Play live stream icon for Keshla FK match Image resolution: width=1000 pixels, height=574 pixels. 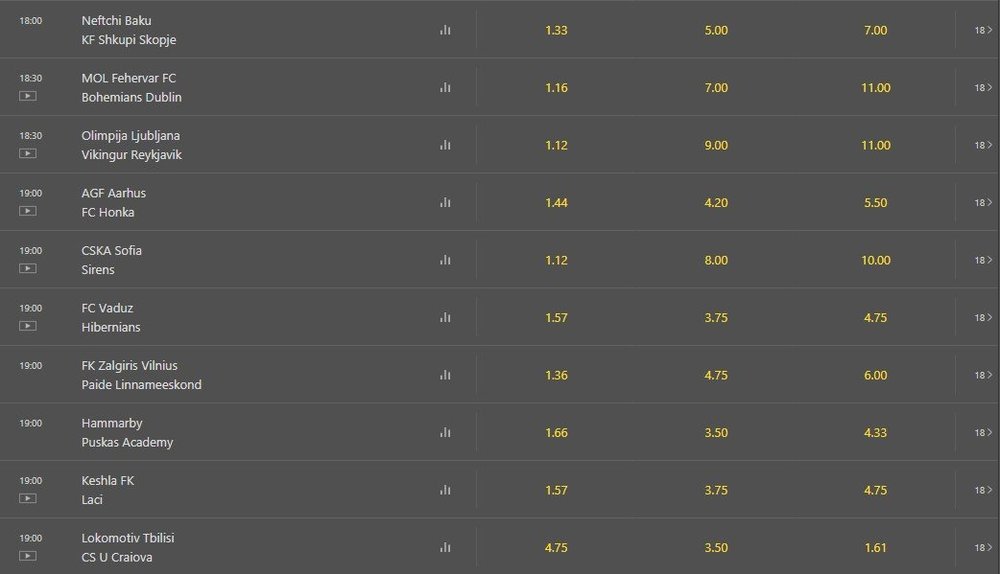click(27, 499)
